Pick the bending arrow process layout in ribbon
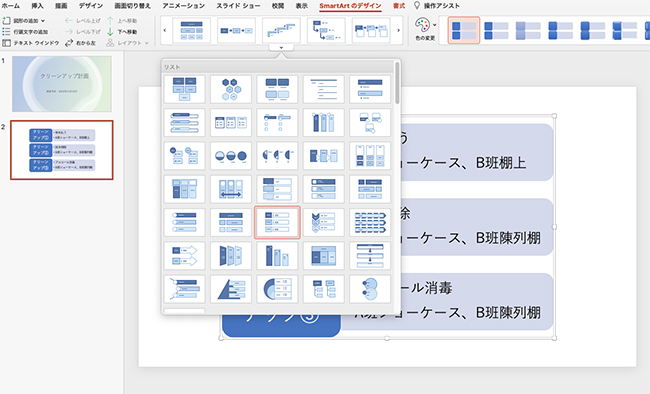Image resolution: width=650 pixels, height=394 pixels. [x=326, y=30]
